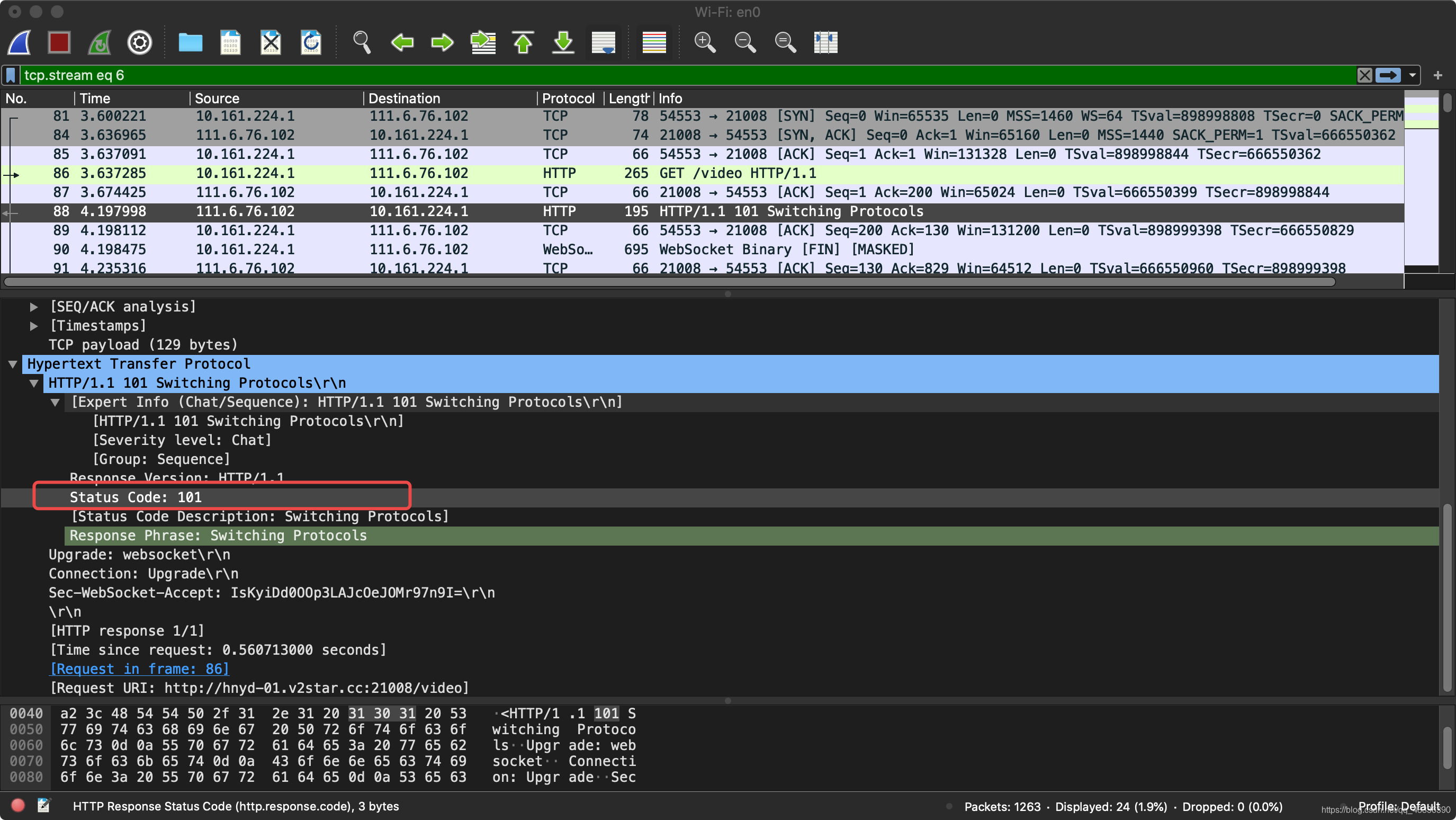Find a packet with magnifier icon
1456x820 pixels.
pyautogui.click(x=362, y=42)
